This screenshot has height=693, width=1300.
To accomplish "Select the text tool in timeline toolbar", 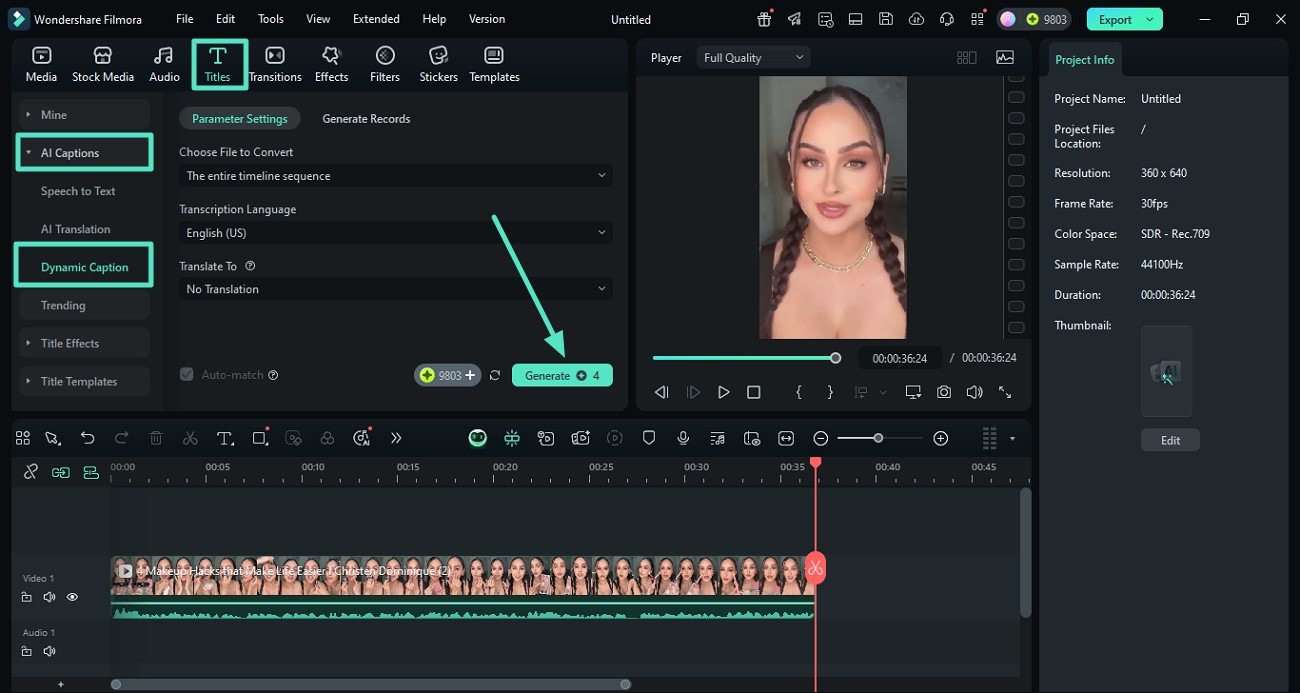I will click(225, 438).
